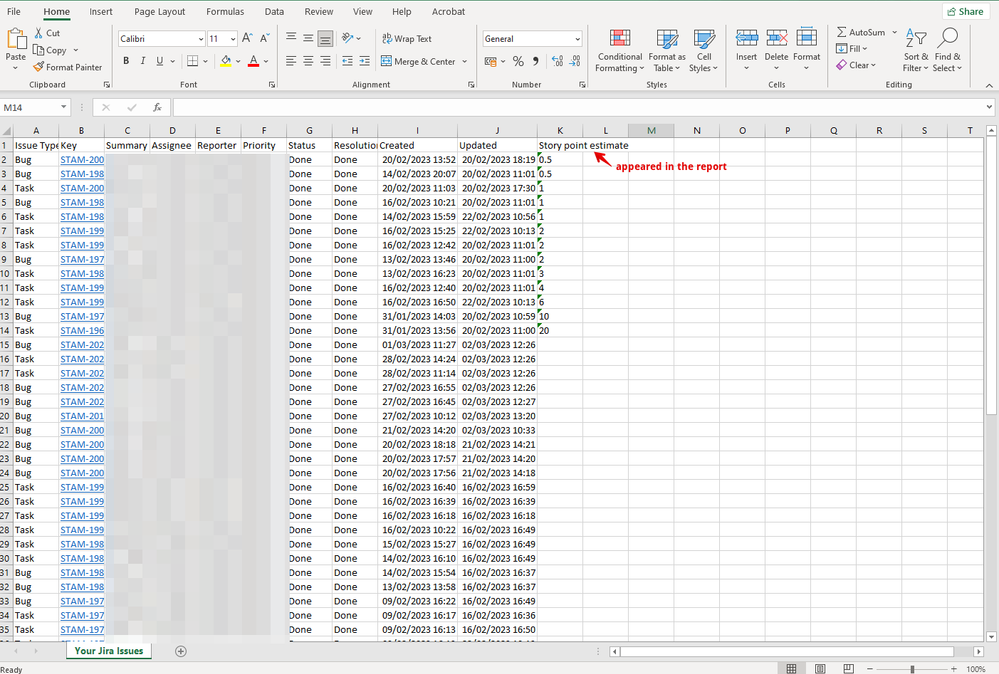The image size is (999, 674).
Task: Select the Format Painter brush
Action: pos(38,67)
